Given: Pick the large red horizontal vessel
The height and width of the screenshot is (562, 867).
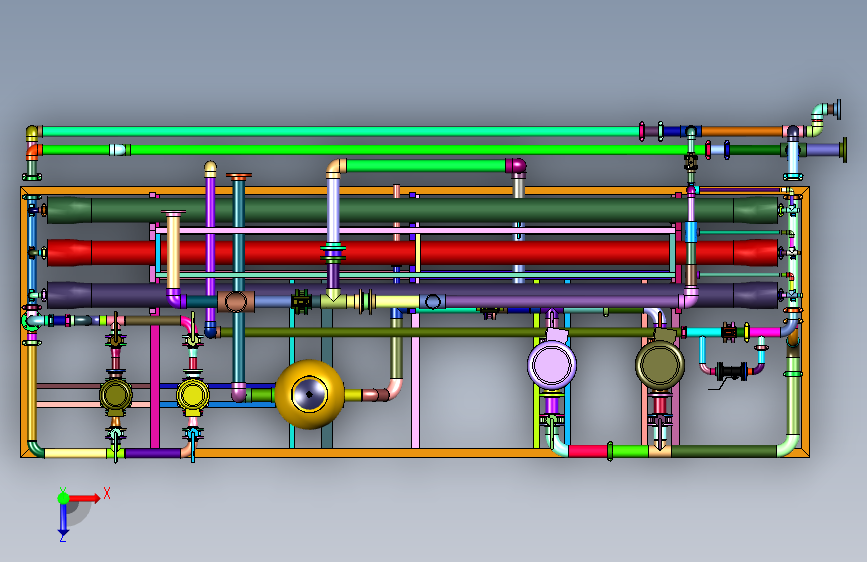Looking at the screenshot, I should pyautogui.click(x=412, y=253).
